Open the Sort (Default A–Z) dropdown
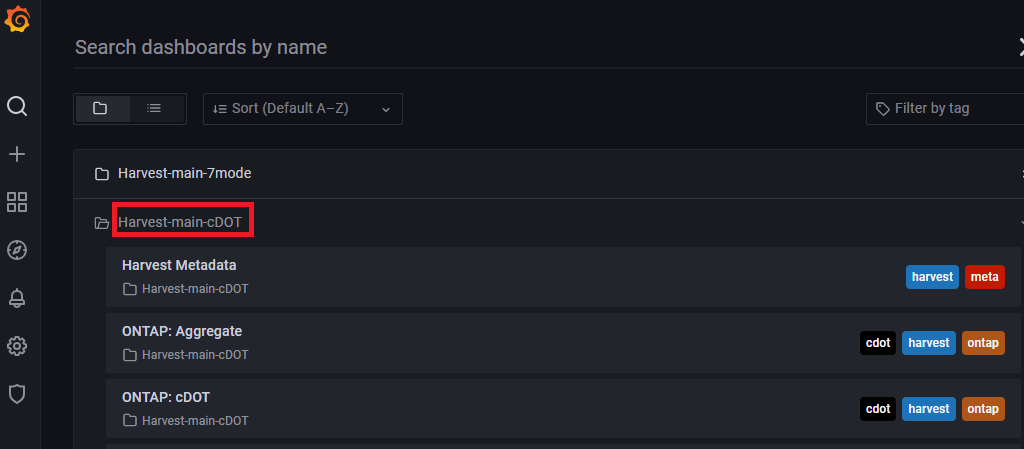 pyautogui.click(x=303, y=109)
